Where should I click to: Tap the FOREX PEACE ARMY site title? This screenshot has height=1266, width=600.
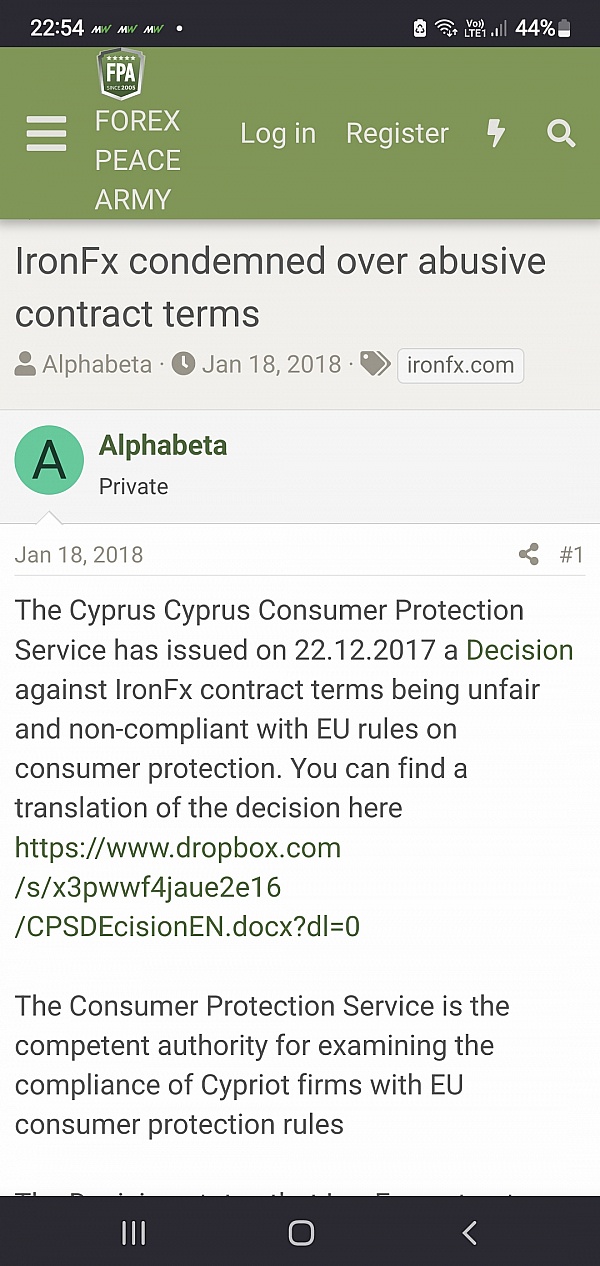coord(138,160)
